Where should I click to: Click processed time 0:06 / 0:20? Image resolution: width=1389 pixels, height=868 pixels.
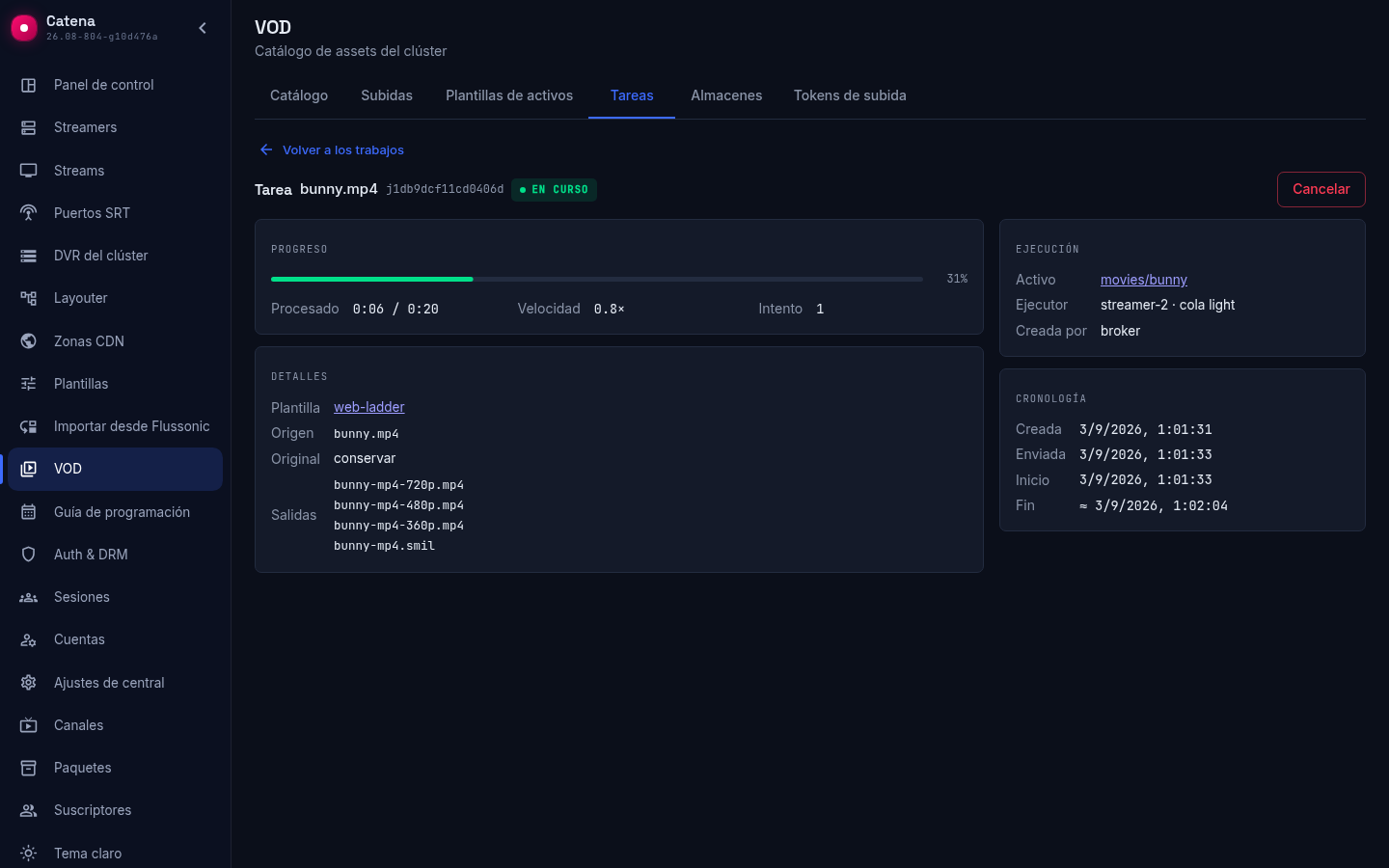(395, 309)
